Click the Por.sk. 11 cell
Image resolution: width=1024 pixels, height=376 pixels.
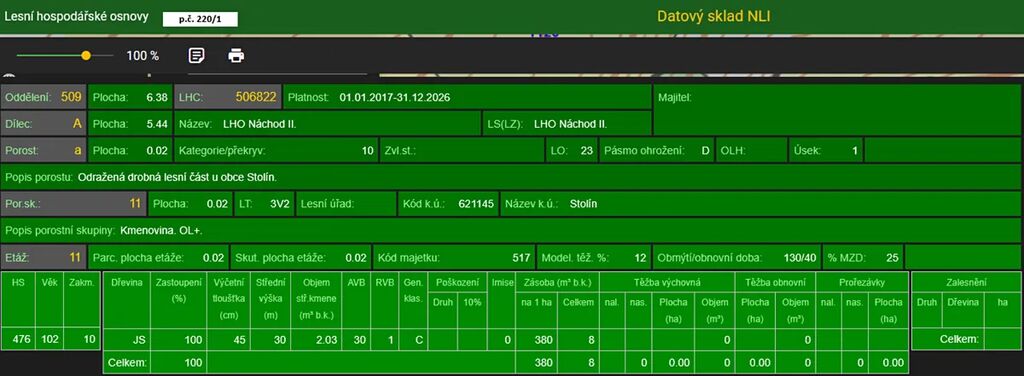point(73,204)
